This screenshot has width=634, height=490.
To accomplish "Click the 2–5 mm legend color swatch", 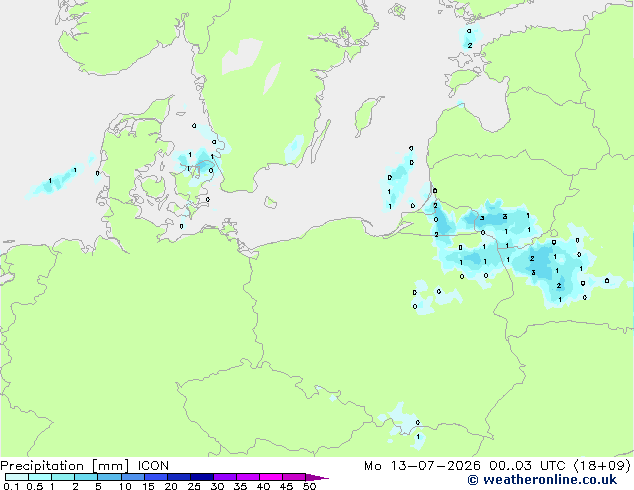I will [86, 477].
